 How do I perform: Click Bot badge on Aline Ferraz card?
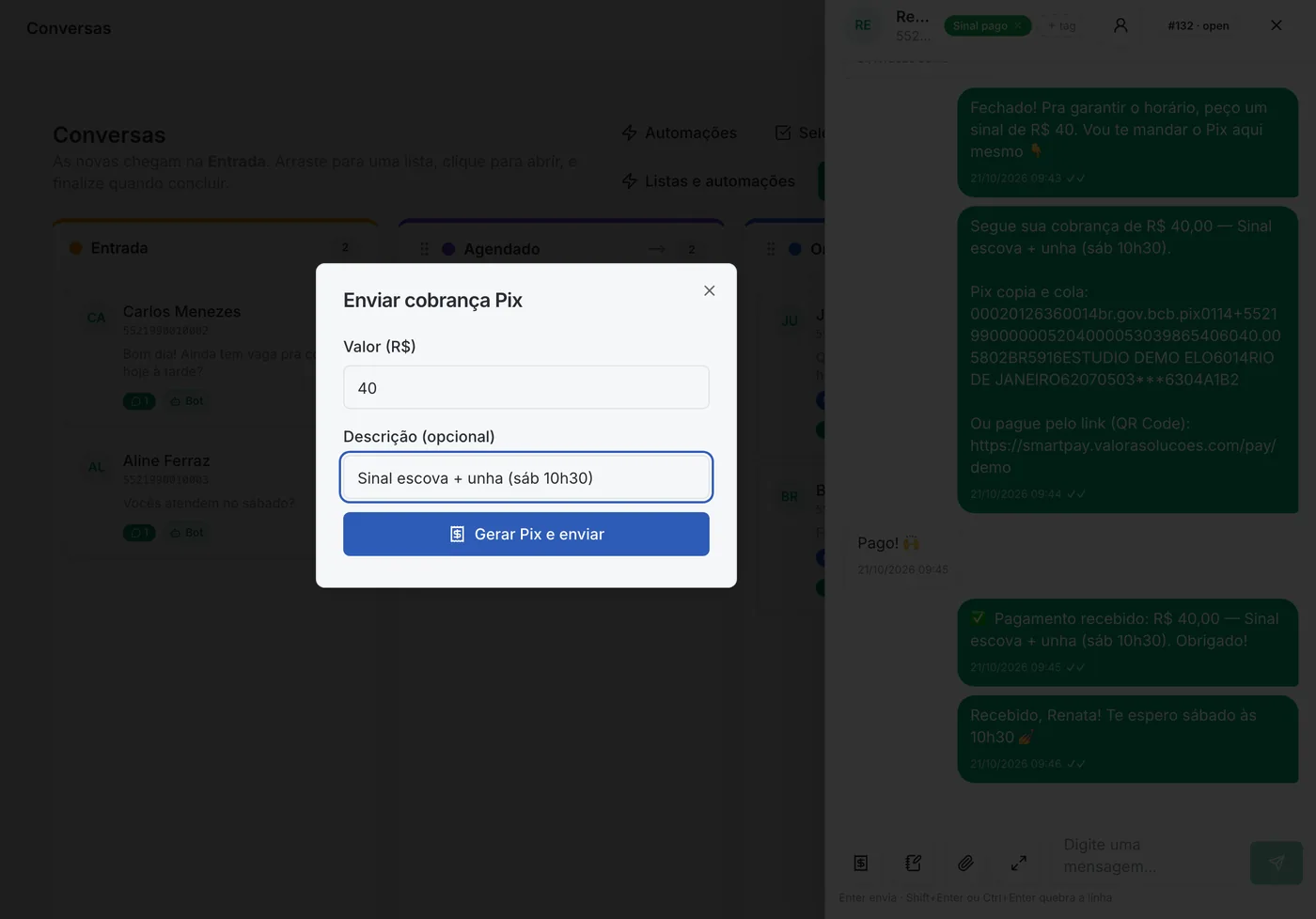coord(186,533)
